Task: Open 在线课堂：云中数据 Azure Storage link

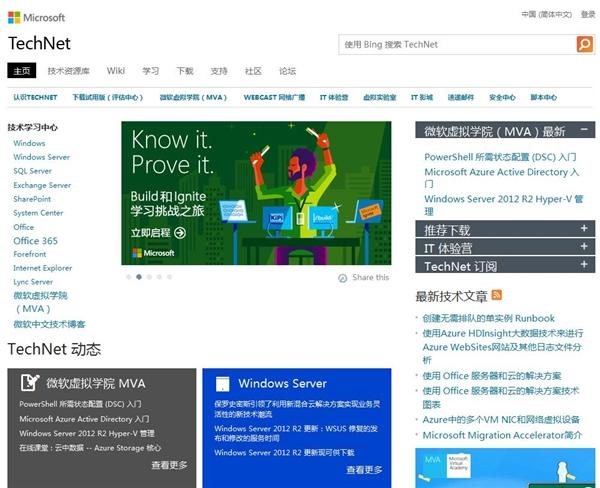Action: point(90,448)
